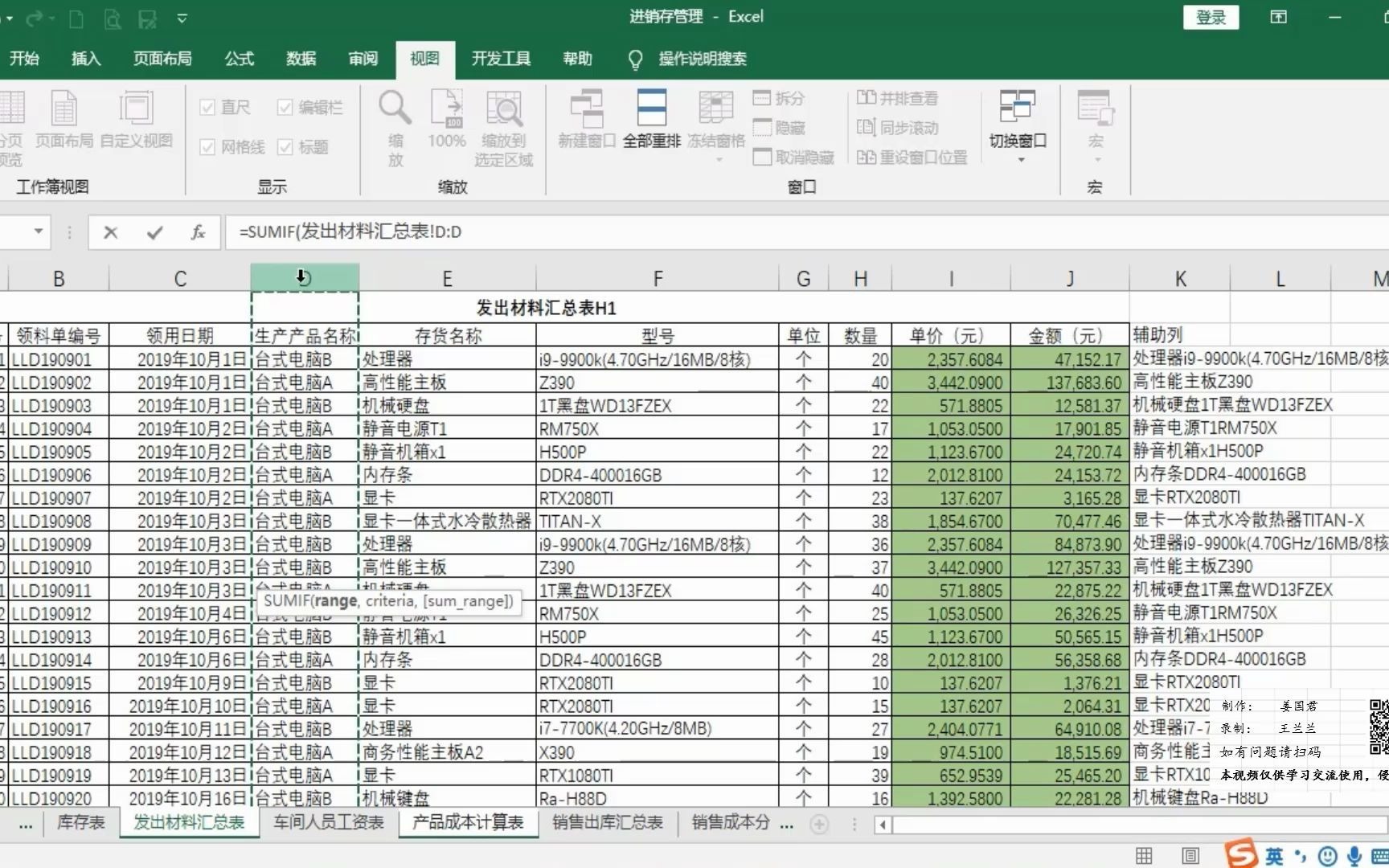Click the Ribbon Display Options icon

1278,17
